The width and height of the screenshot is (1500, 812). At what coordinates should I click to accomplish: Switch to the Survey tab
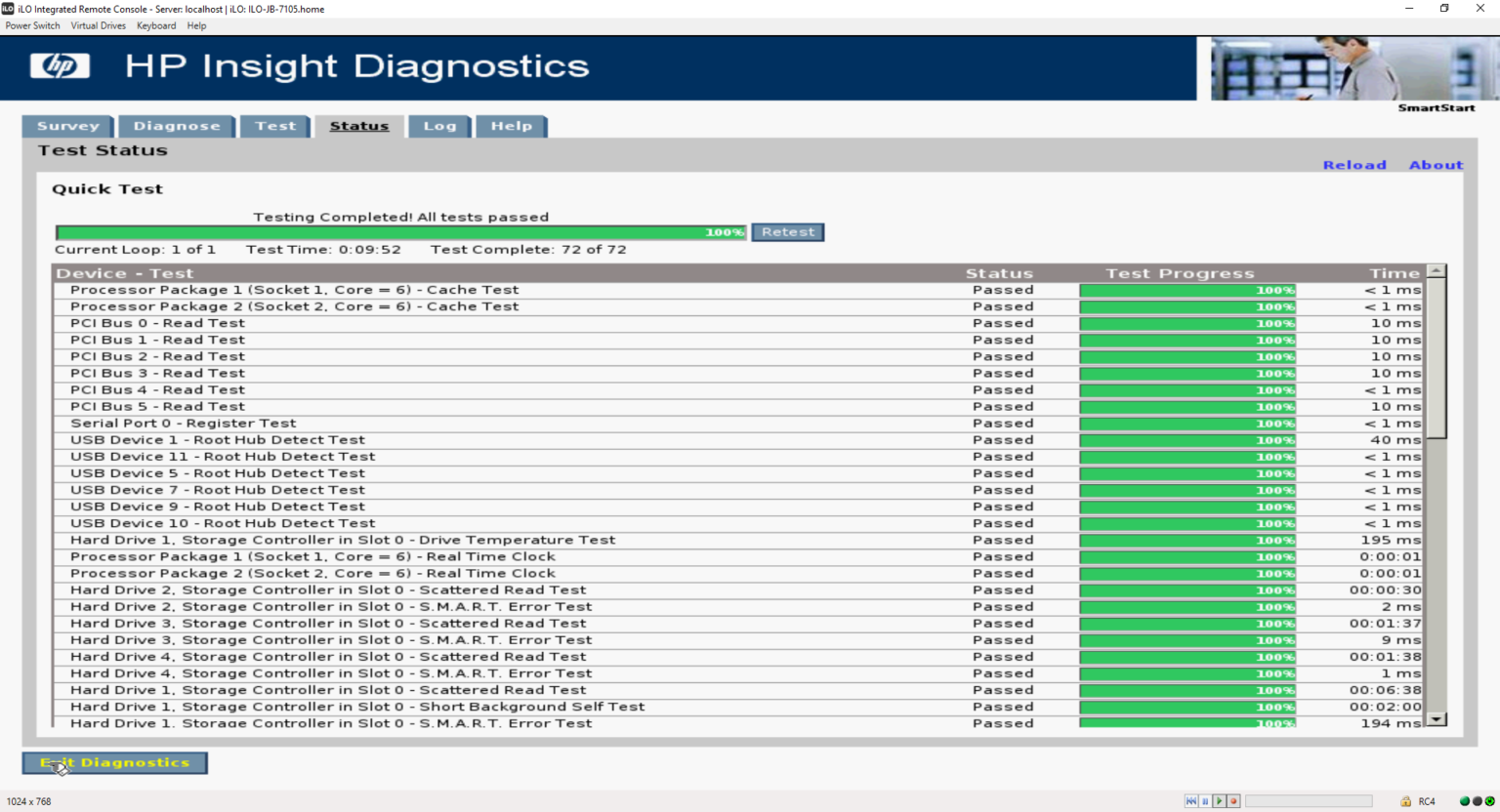66,126
